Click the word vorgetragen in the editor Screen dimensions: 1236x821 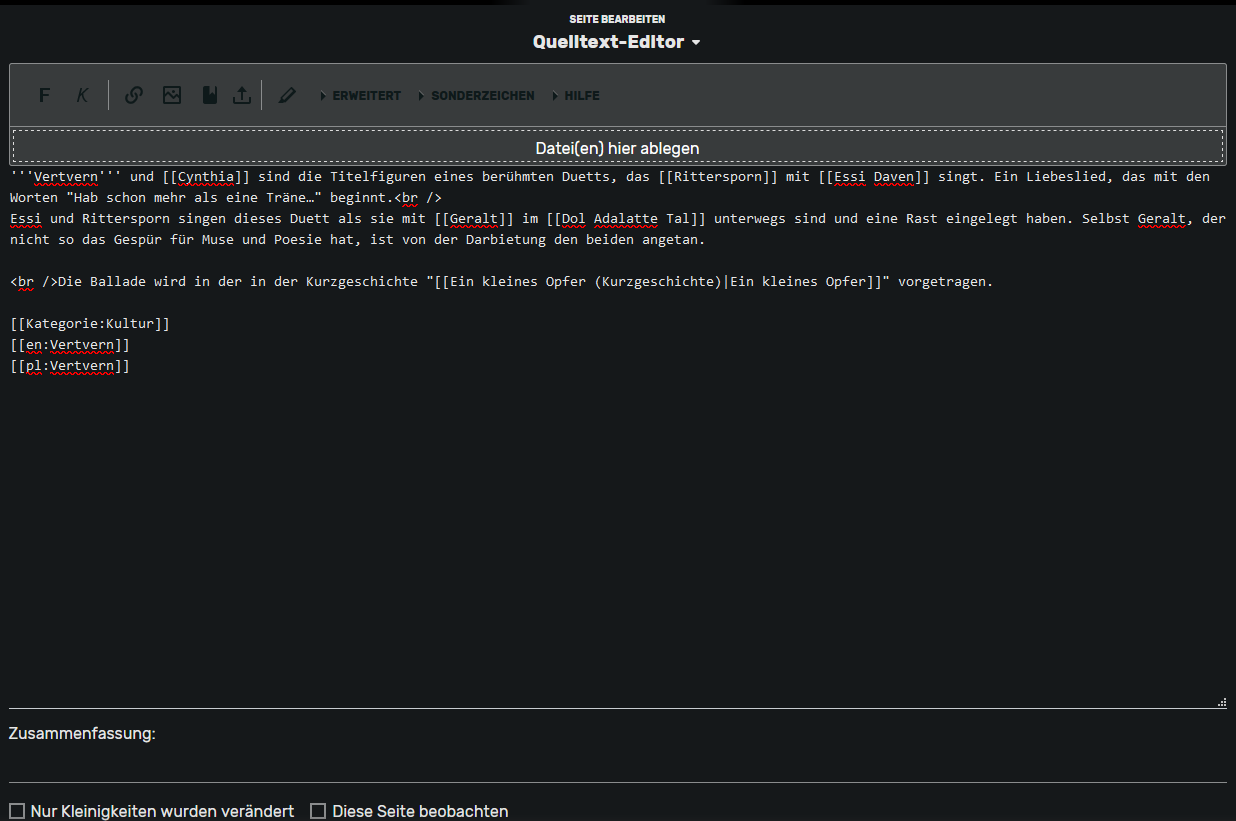click(942, 282)
